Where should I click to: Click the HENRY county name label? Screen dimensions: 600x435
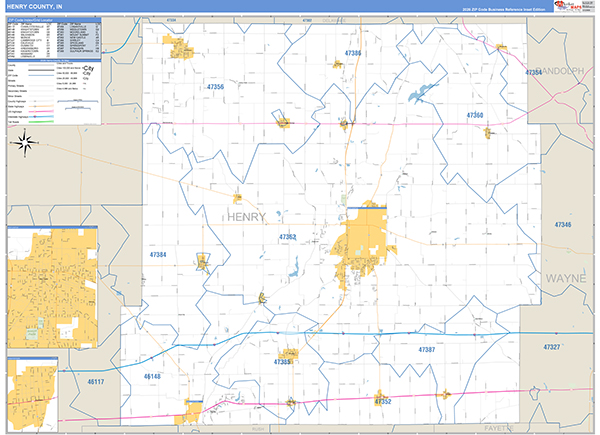(246, 217)
